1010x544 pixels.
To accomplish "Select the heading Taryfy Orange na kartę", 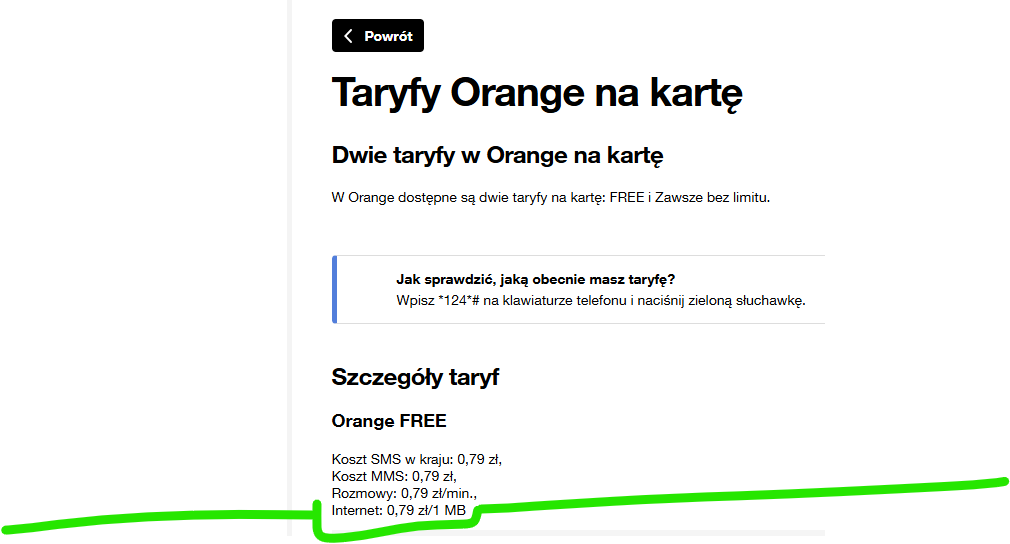I will pos(537,93).
